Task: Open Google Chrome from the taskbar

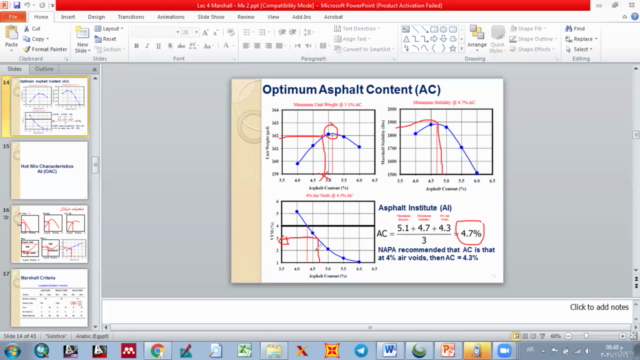Action: 157,351
